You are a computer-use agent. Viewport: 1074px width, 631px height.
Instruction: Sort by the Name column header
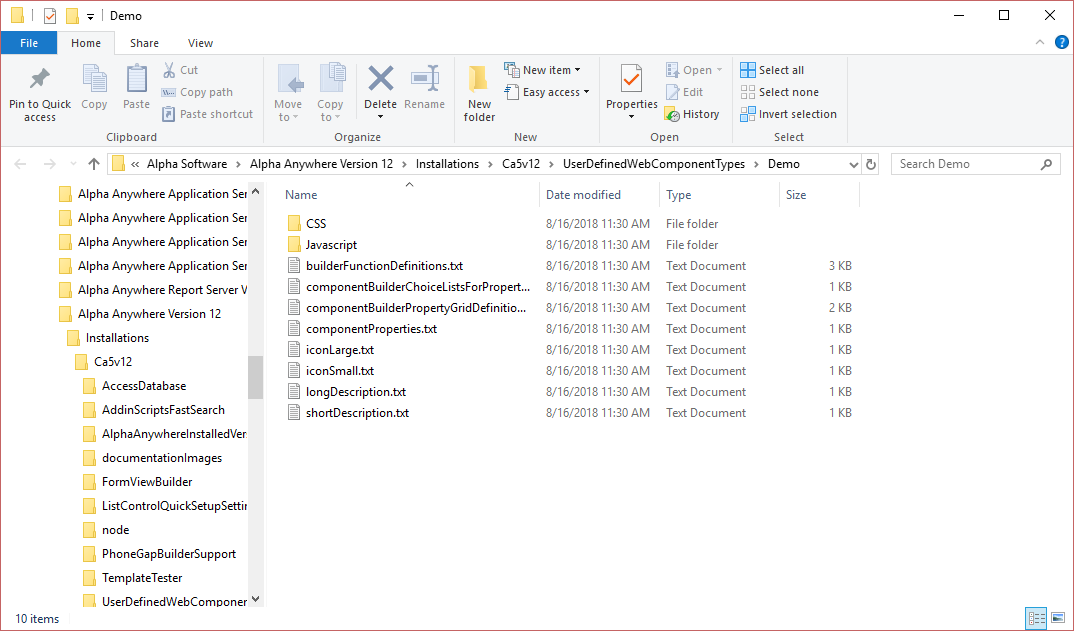tap(409, 195)
